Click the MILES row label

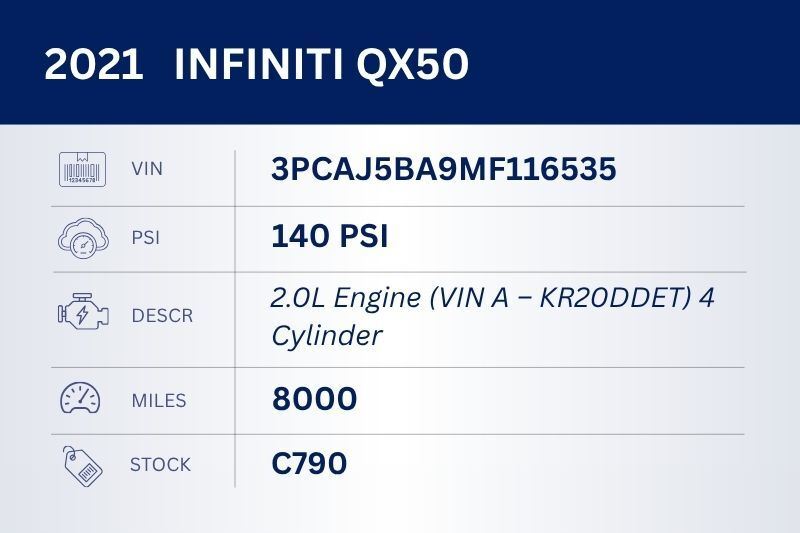tap(159, 400)
